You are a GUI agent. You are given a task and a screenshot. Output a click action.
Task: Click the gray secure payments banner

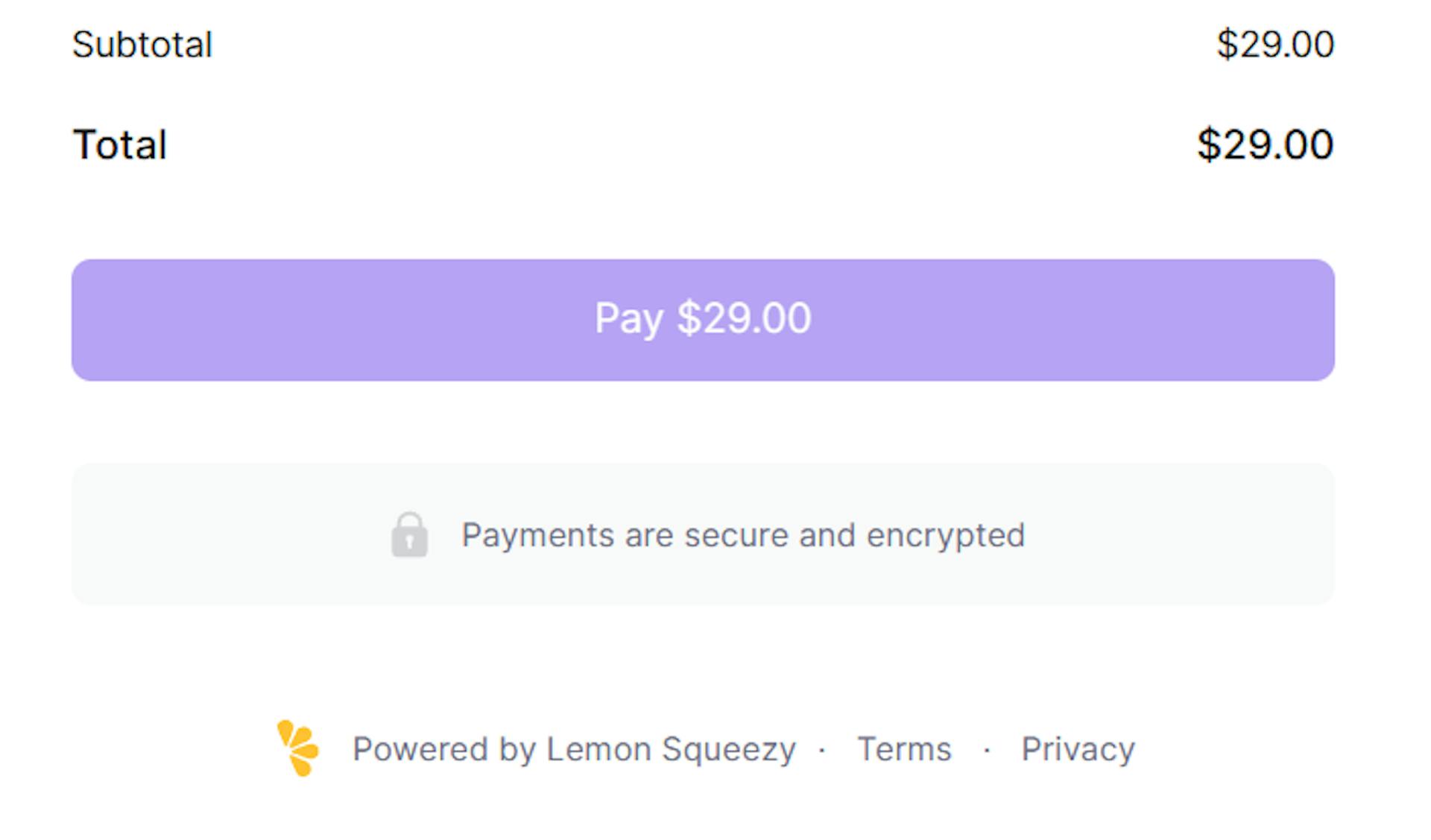(703, 534)
